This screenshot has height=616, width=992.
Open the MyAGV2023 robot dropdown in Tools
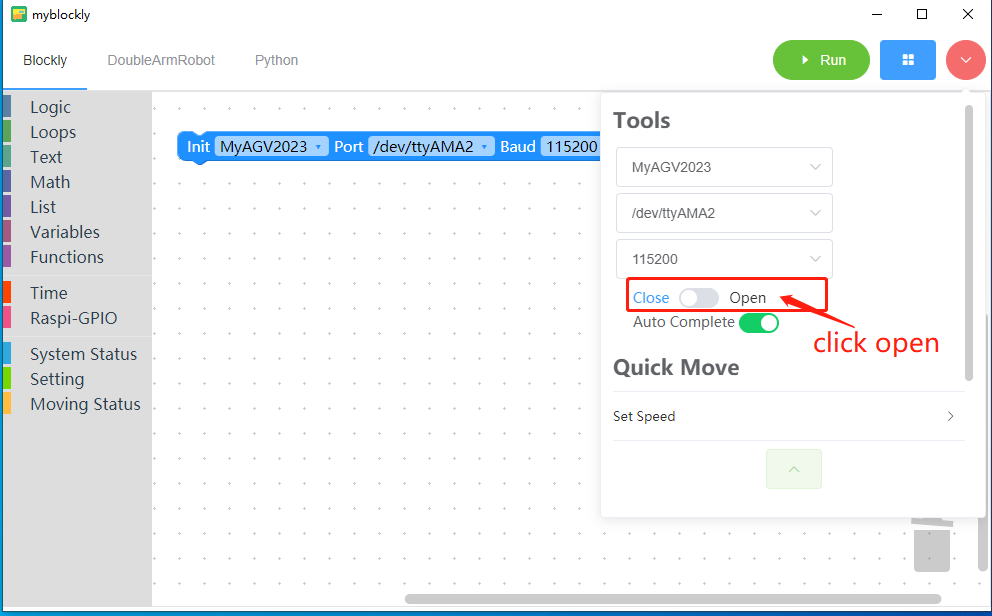tap(724, 167)
